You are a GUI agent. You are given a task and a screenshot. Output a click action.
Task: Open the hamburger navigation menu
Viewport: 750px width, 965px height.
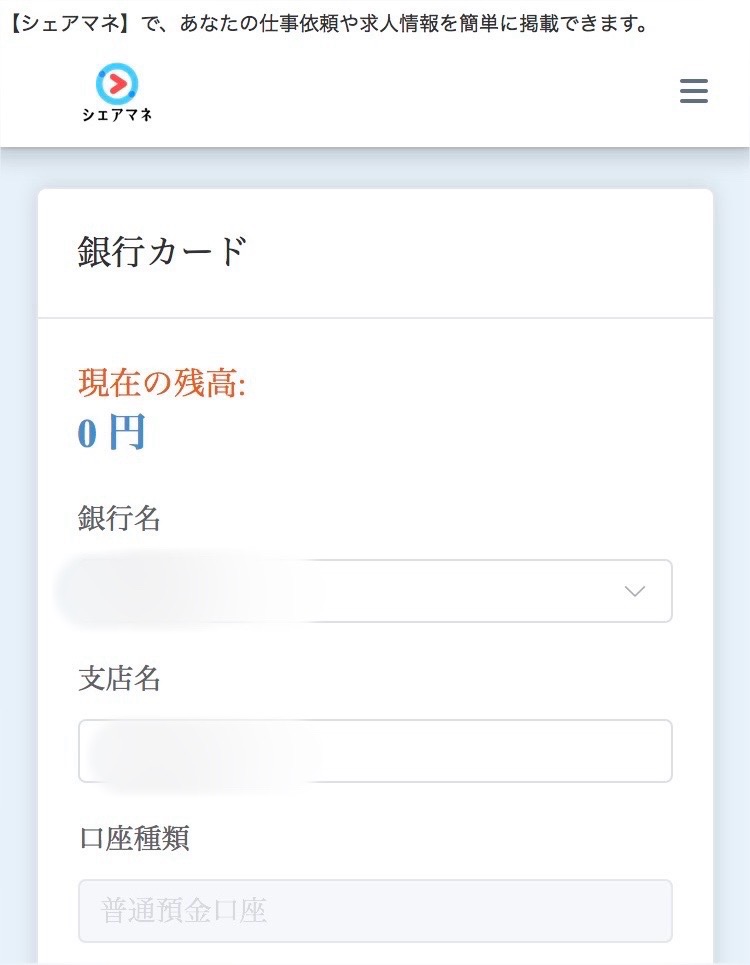point(693,91)
